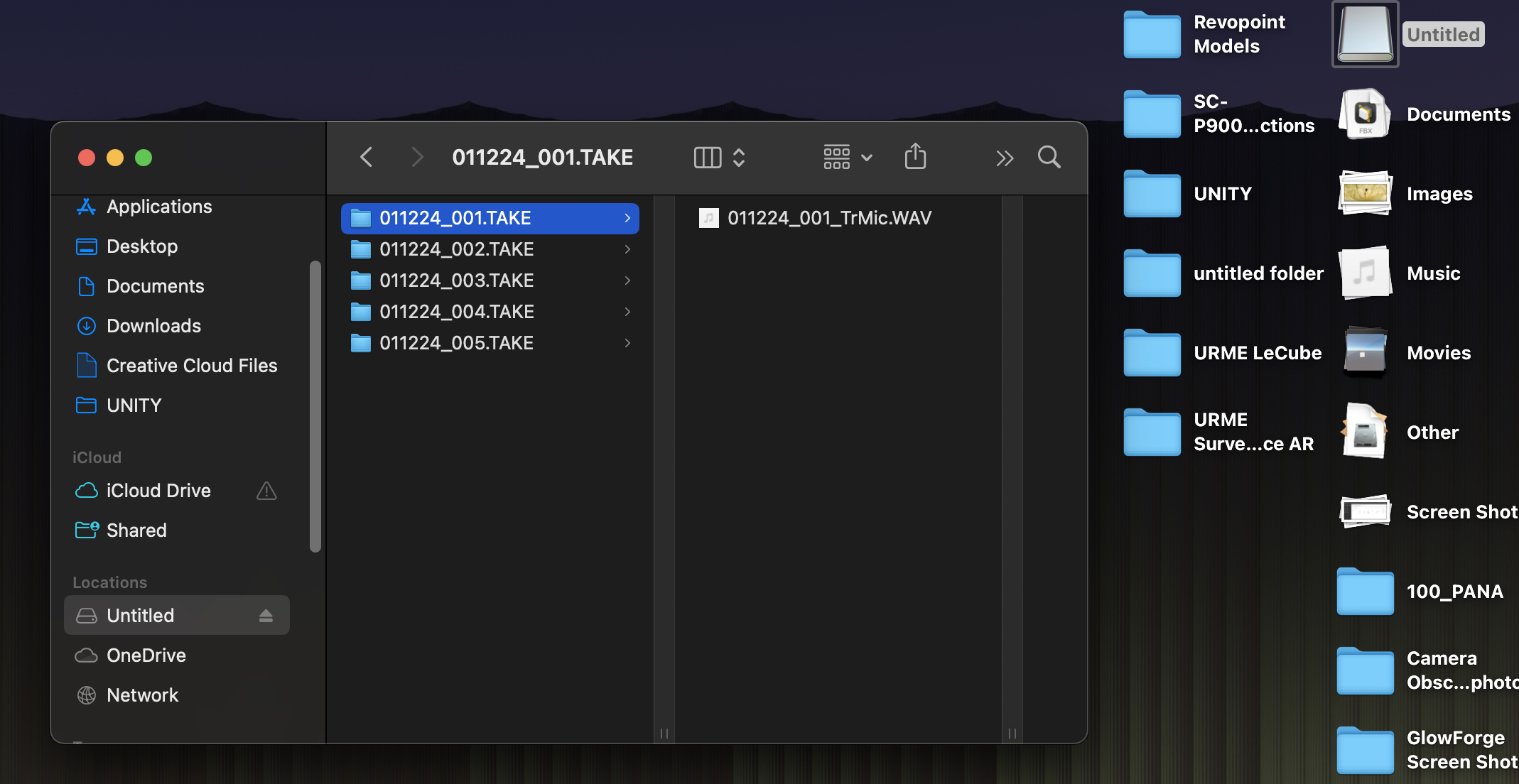The image size is (1519, 784).
Task: Click the back navigation arrow
Action: click(367, 157)
